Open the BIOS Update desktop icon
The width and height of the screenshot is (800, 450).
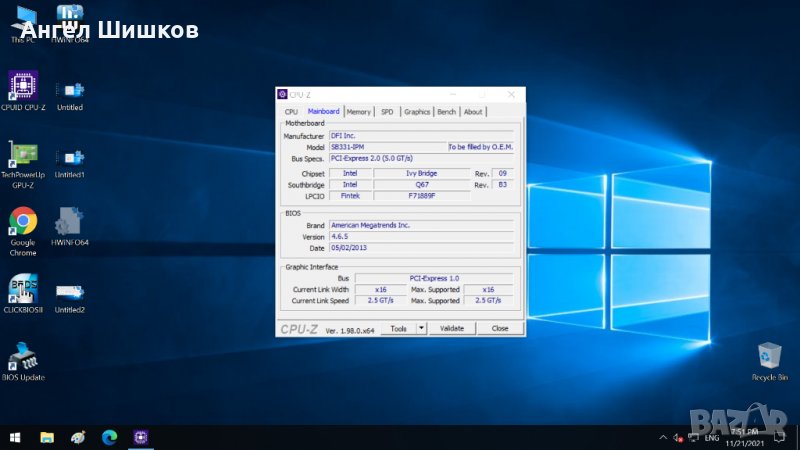point(23,357)
